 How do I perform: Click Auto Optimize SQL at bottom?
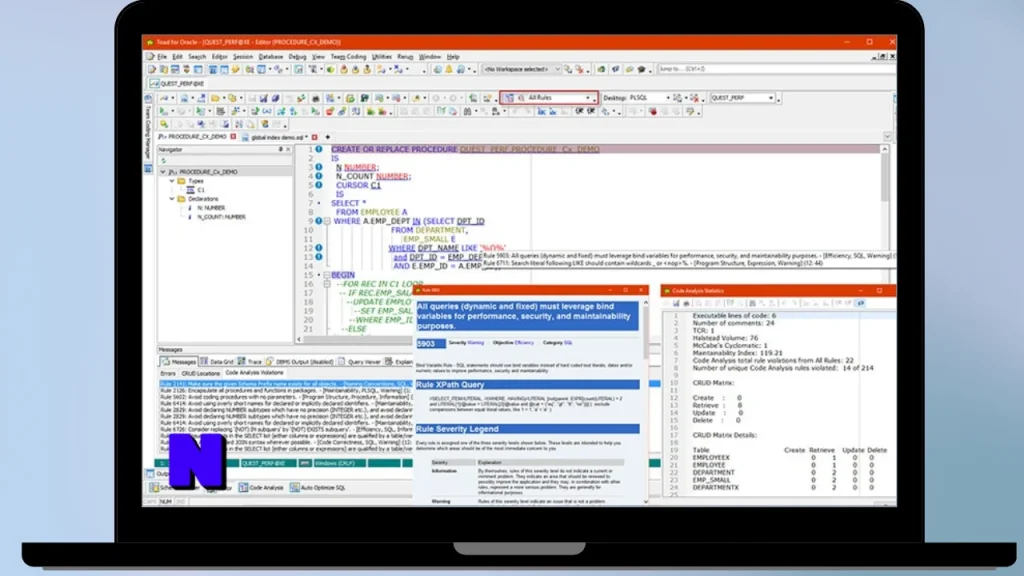(x=318, y=487)
